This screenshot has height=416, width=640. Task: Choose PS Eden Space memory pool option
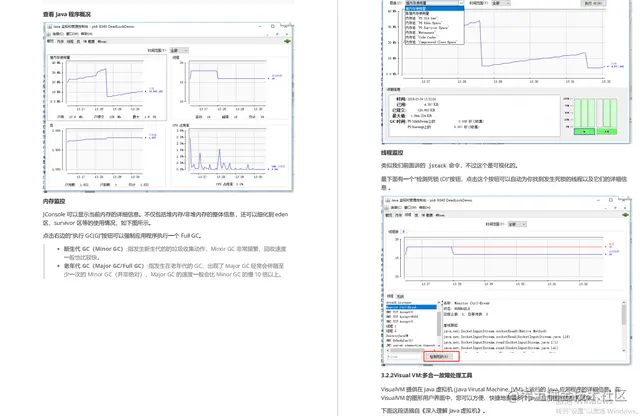tap(434, 23)
